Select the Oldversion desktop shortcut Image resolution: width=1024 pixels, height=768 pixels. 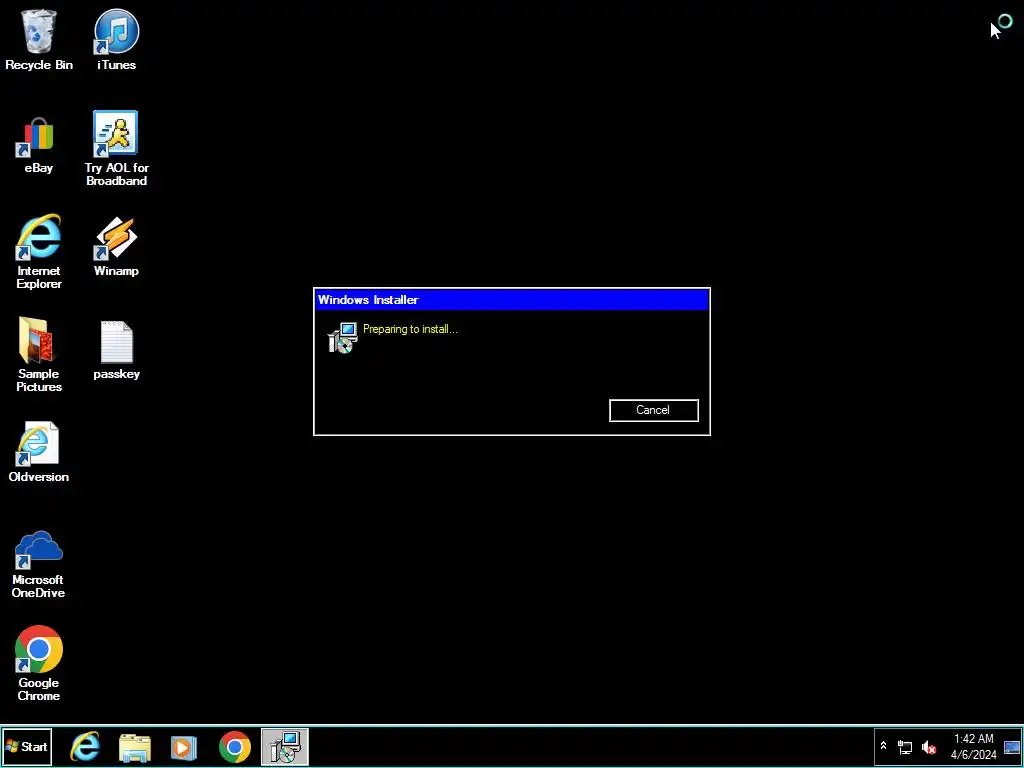click(39, 452)
